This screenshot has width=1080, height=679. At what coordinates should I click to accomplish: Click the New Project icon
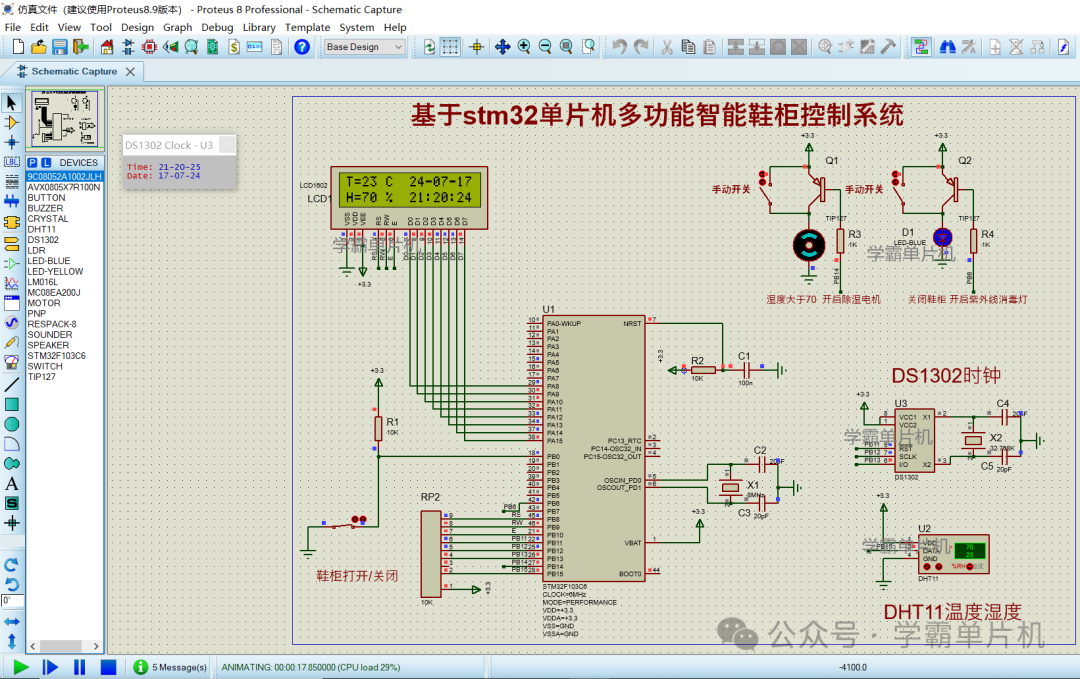tap(19, 47)
